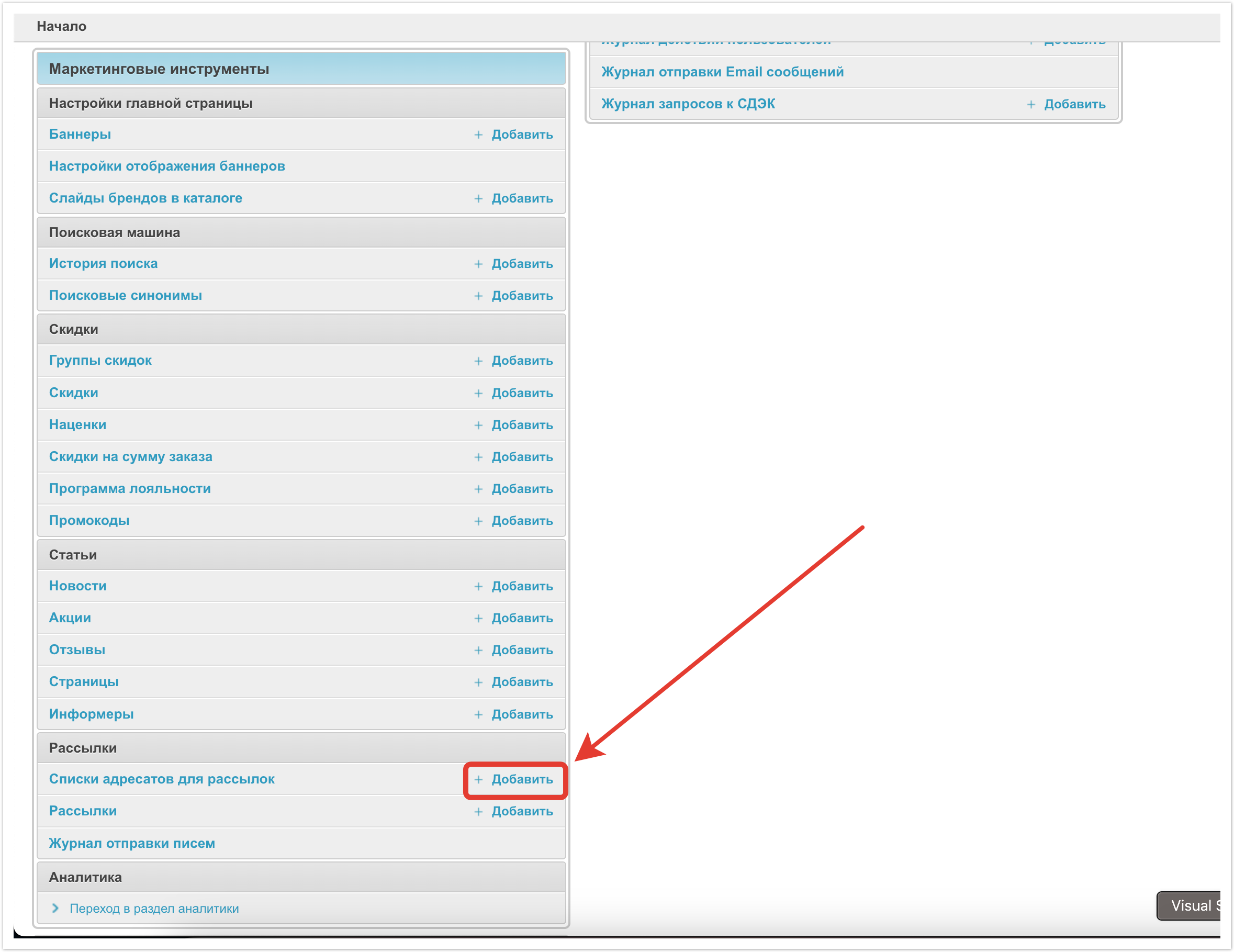The width and height of the screenshot is (1234, 952).
Task: Click plus icon for Группы скидок
Action: click(478, 361)
